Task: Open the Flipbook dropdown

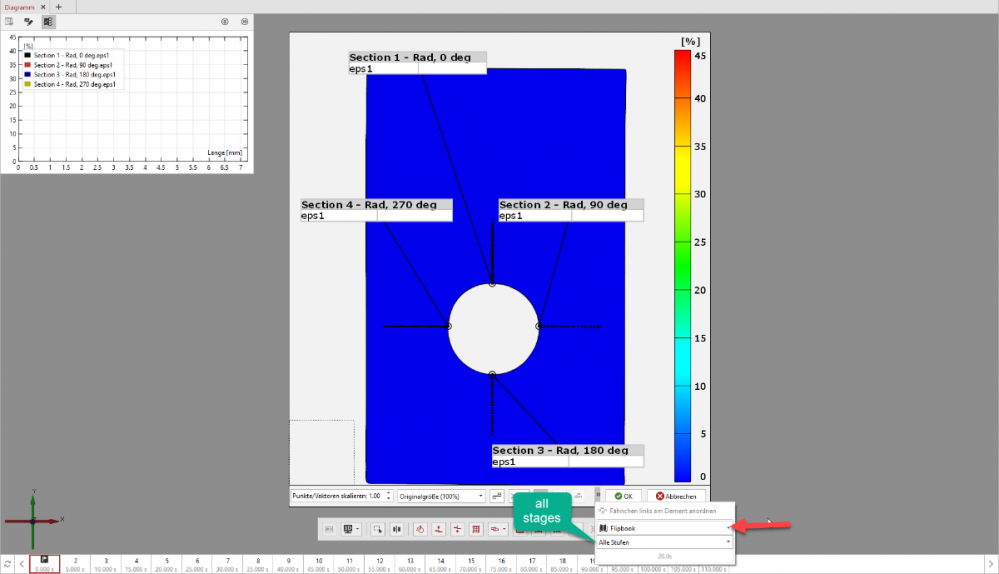Action: coord(664,526)
